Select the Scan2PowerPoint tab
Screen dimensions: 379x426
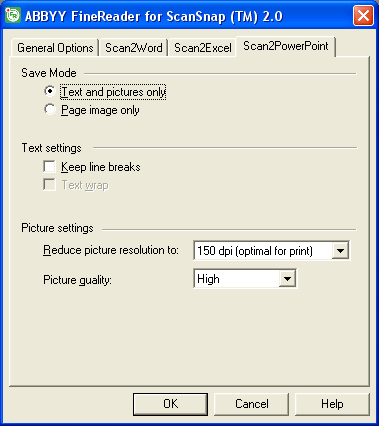pos(286,46)
